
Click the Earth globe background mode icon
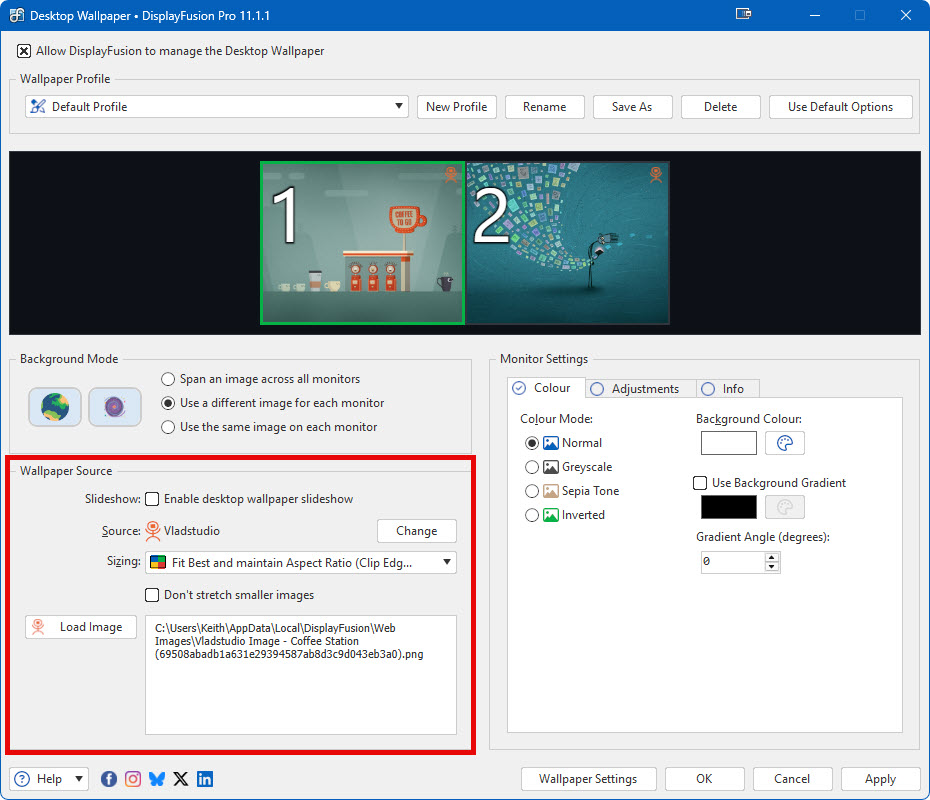pos(55,407)
